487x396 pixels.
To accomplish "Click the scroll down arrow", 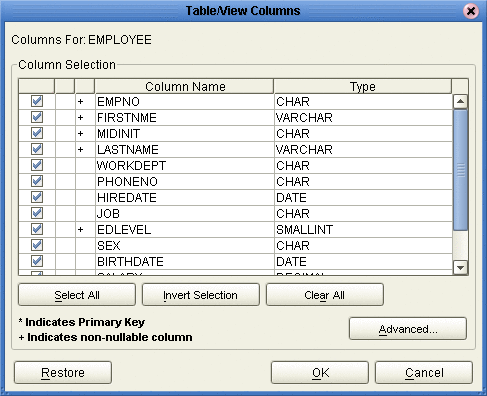I will [460, 268].
